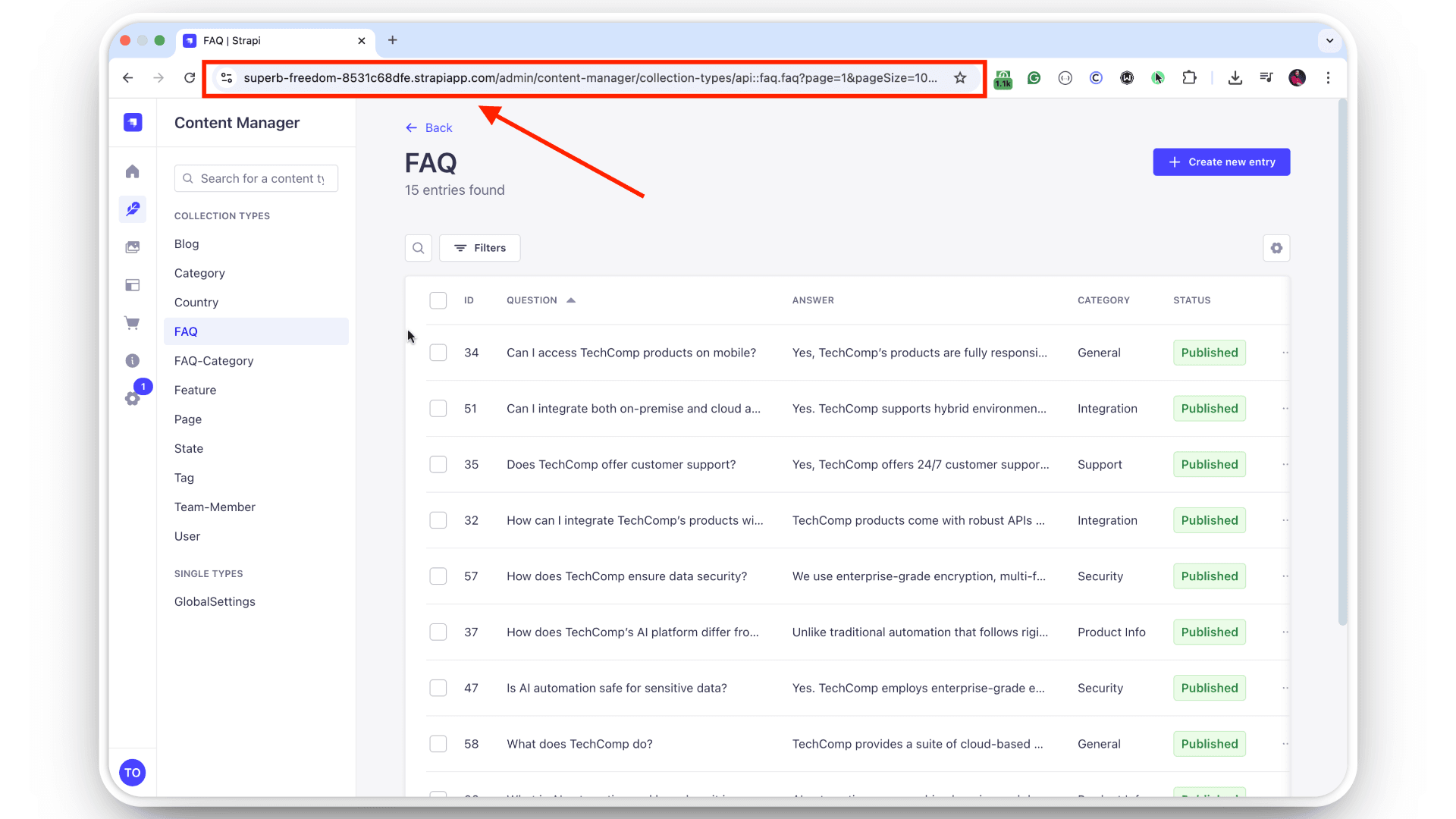Click the Back link
1456x819 pixels.
pos(429,128)
